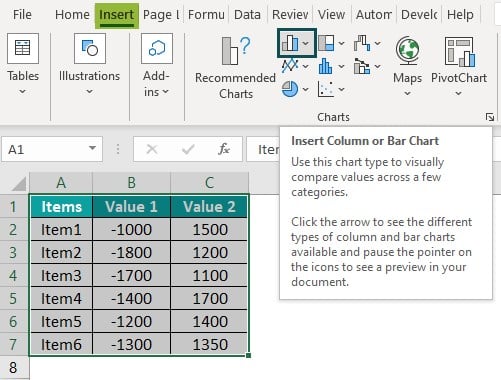Screen dimensions: 501x380
Task: Switch to the View tab
Action: coord(331,15)
